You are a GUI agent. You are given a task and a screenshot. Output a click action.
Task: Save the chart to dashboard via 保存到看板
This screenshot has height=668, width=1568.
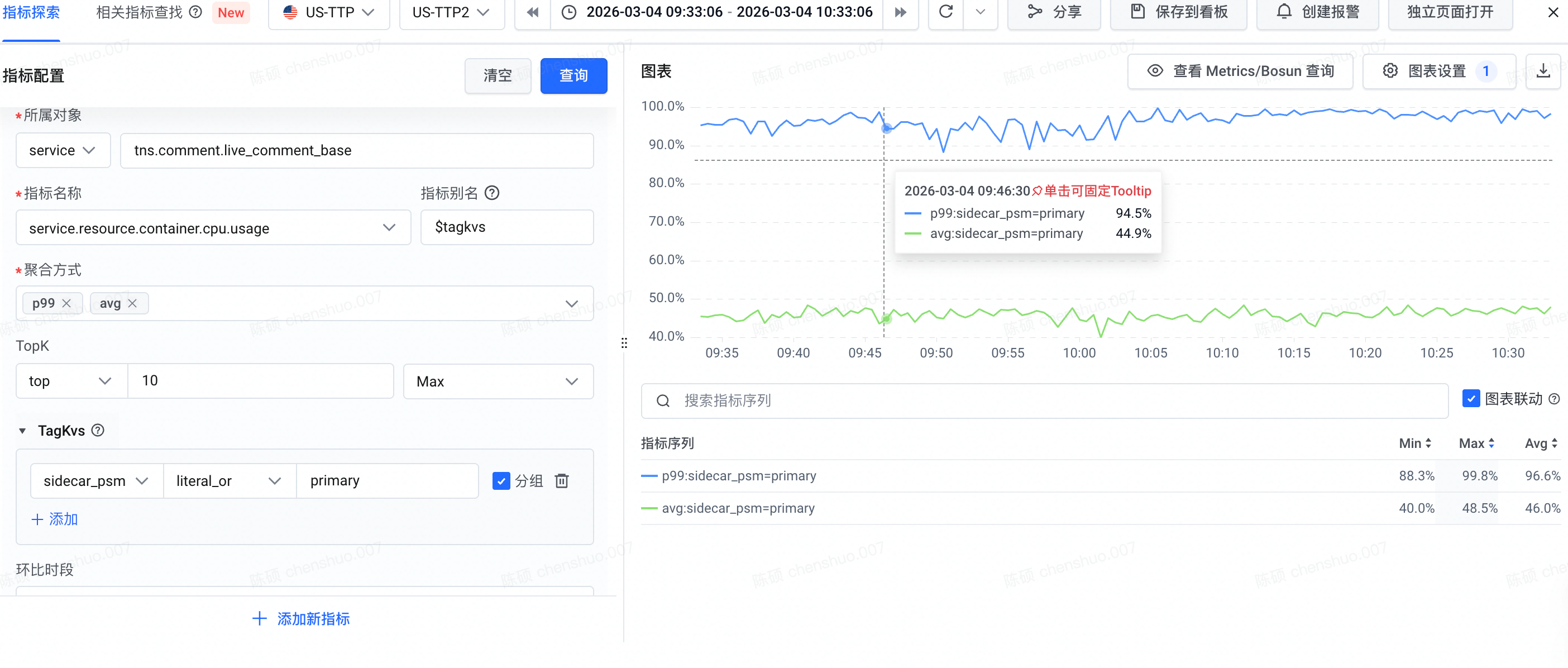[x=1178, y=12]
